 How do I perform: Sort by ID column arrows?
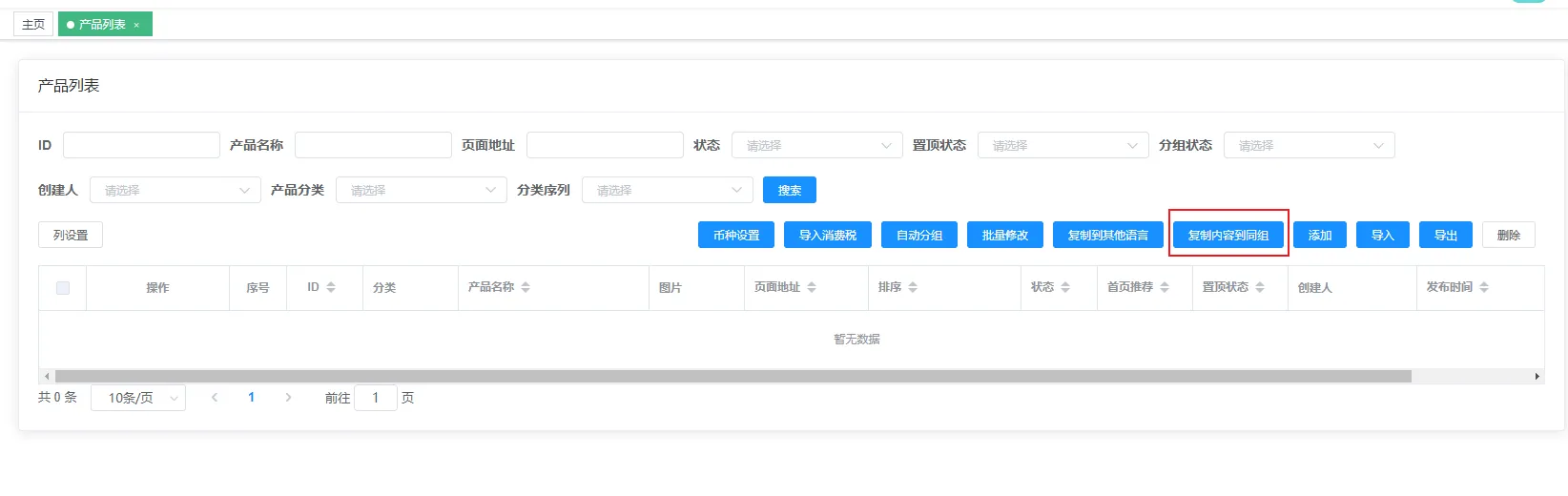331,287
